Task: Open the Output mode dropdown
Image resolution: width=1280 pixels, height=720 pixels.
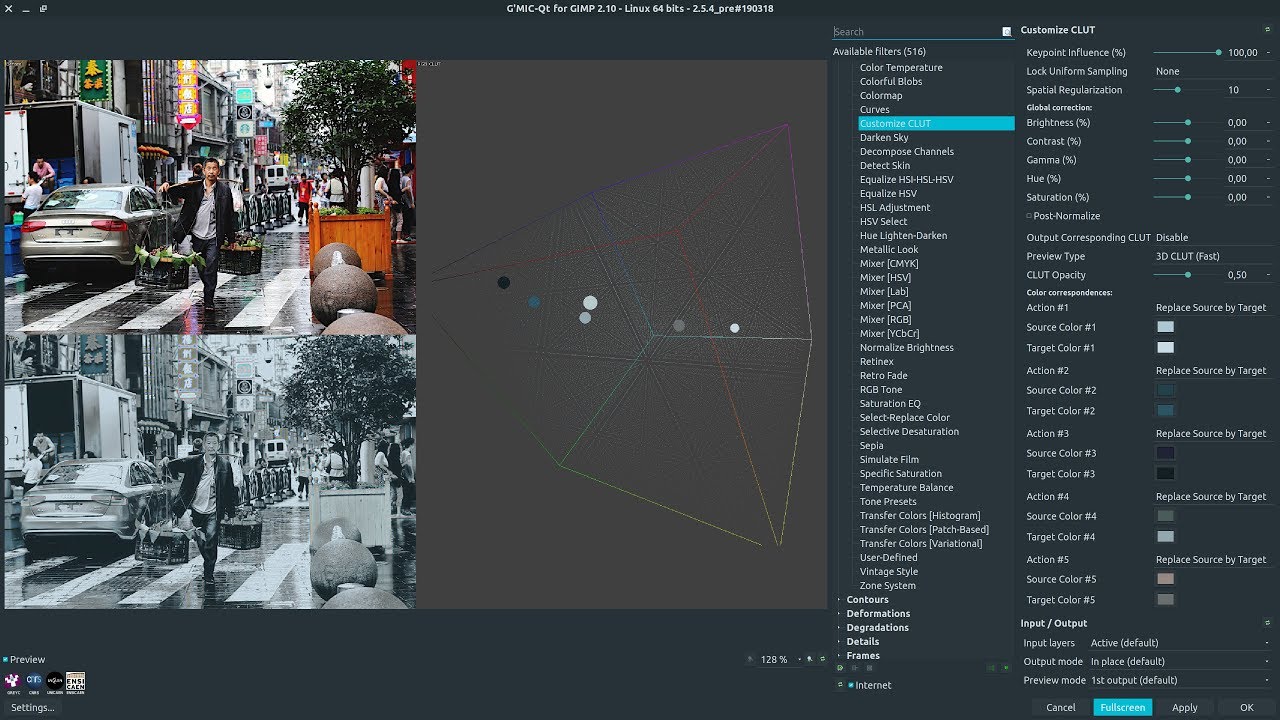Action: 1180,661
